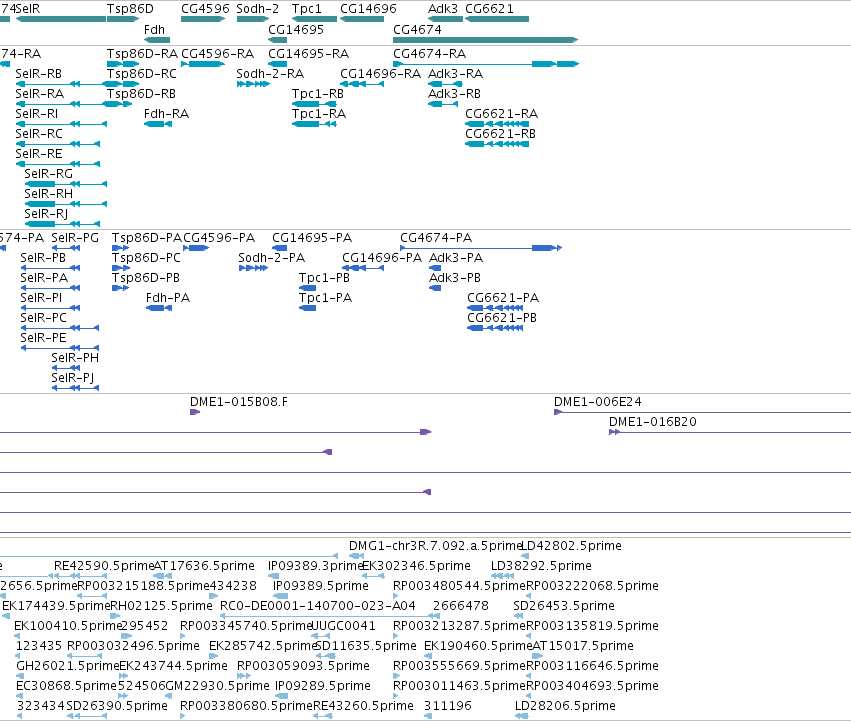
Task: Select EST IP09389.3prime label
Action: [x=316, y=566]
